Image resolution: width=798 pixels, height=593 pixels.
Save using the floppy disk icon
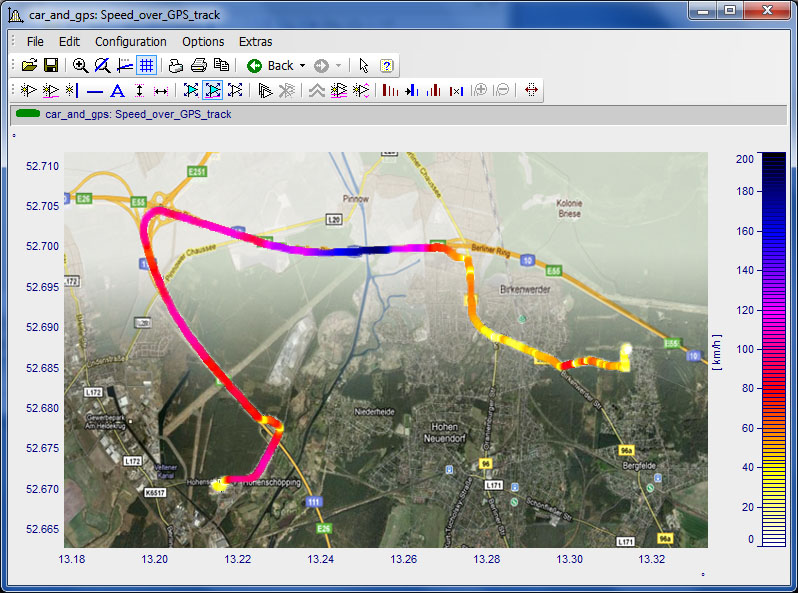tap(50, 65)
